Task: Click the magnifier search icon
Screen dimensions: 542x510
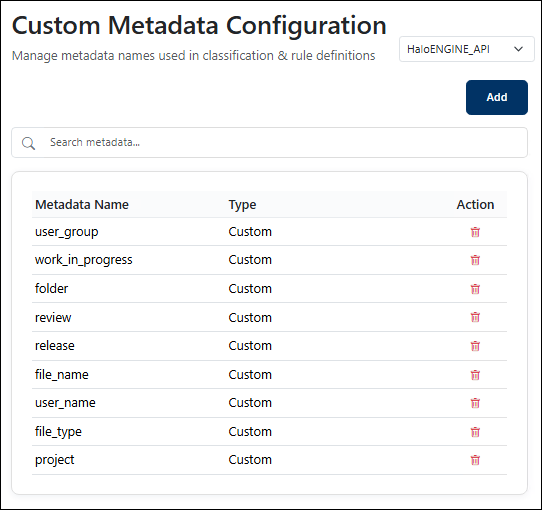Action: 28,143
